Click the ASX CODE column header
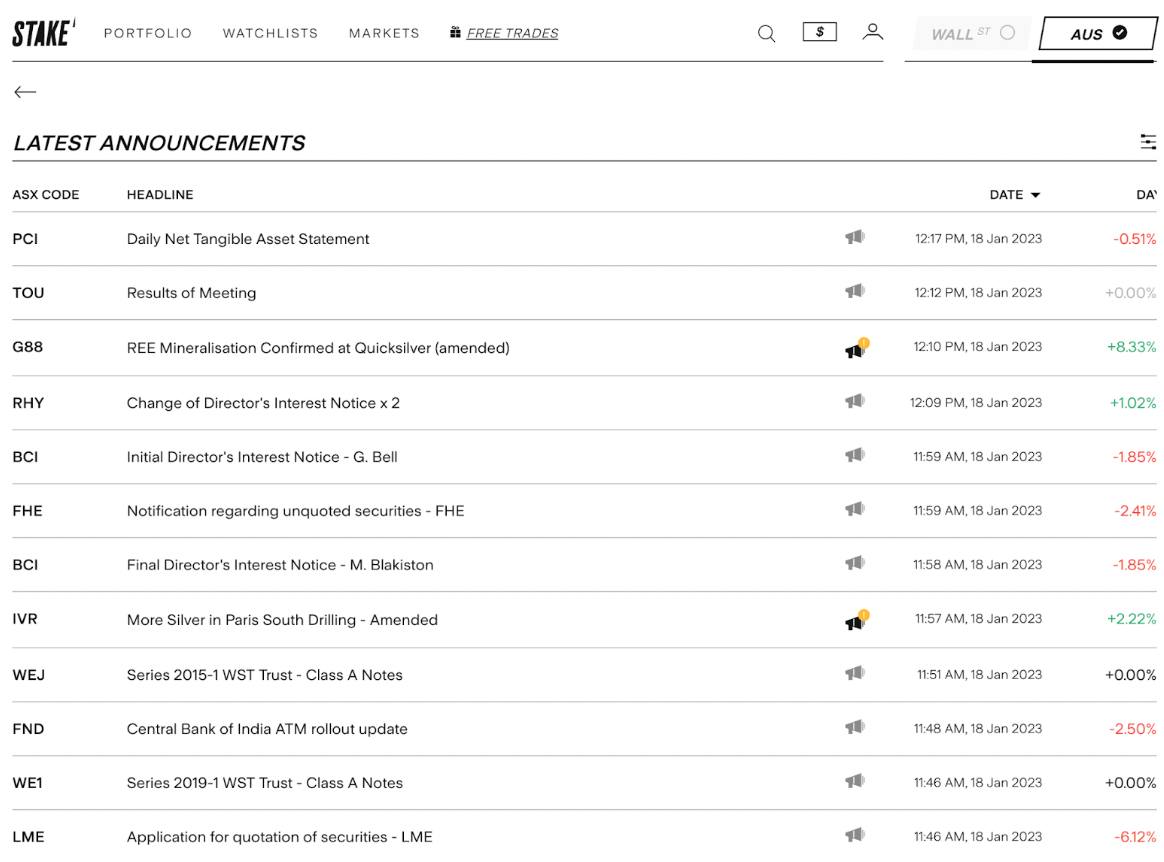Viewport: 1164px width, 862px height. tap(46, 195)
